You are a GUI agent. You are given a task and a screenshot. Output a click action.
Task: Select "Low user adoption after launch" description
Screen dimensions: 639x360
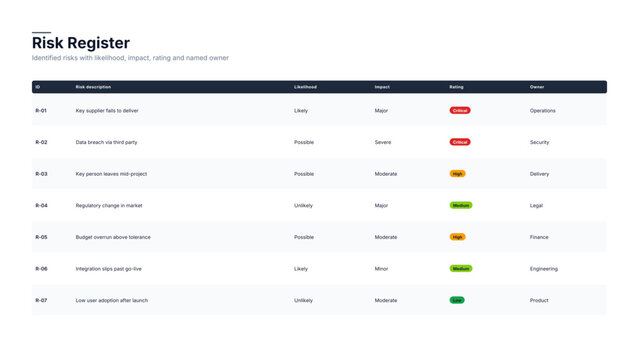pos(112,300)
